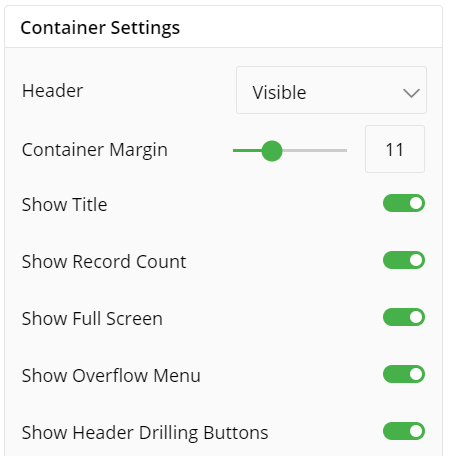Click the Header setting label

coord(52,91)
